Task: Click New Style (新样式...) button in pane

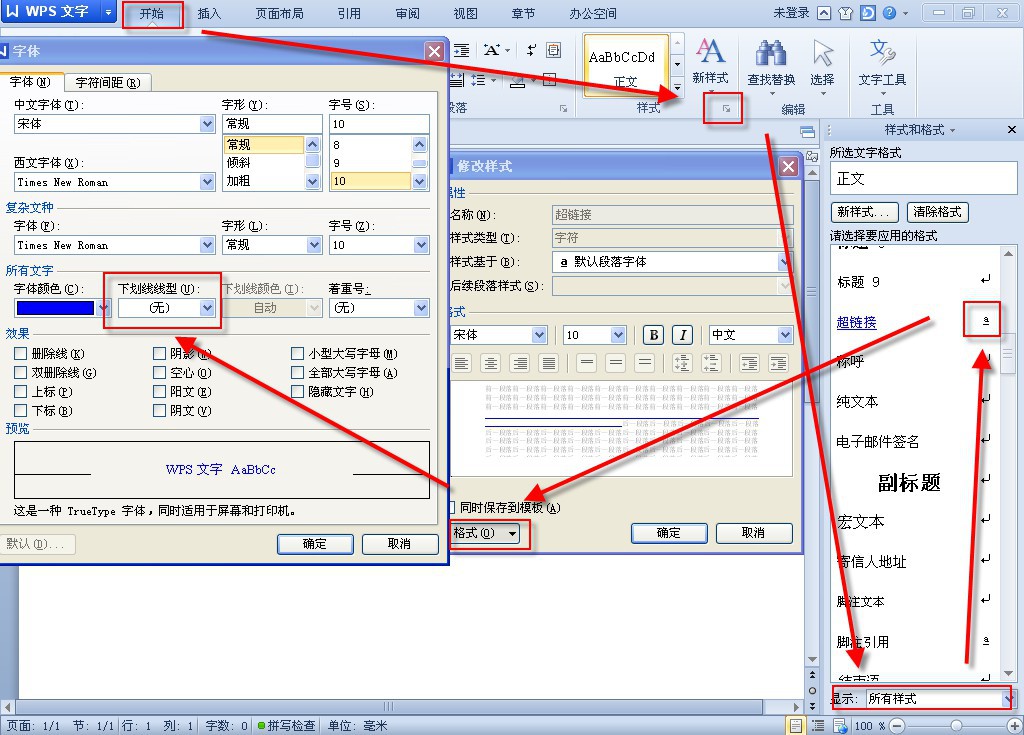Action: (x=864, y=212)
